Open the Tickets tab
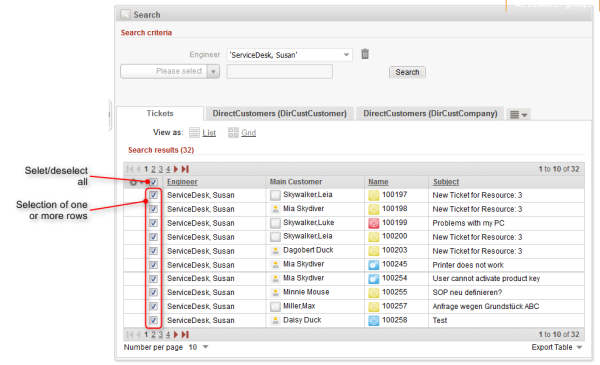The height and width of the screenshot is (365, 600). point(160,113)
